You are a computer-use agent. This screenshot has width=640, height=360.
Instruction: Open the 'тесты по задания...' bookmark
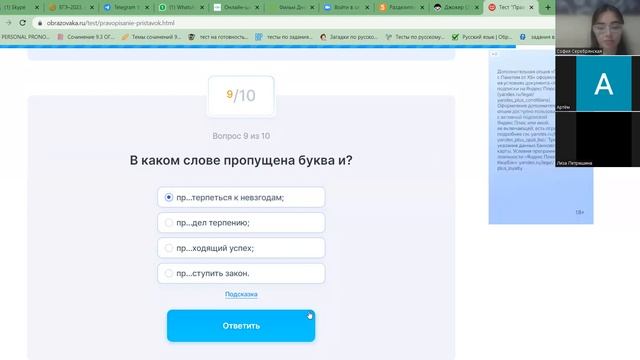[x=284, y=37]
